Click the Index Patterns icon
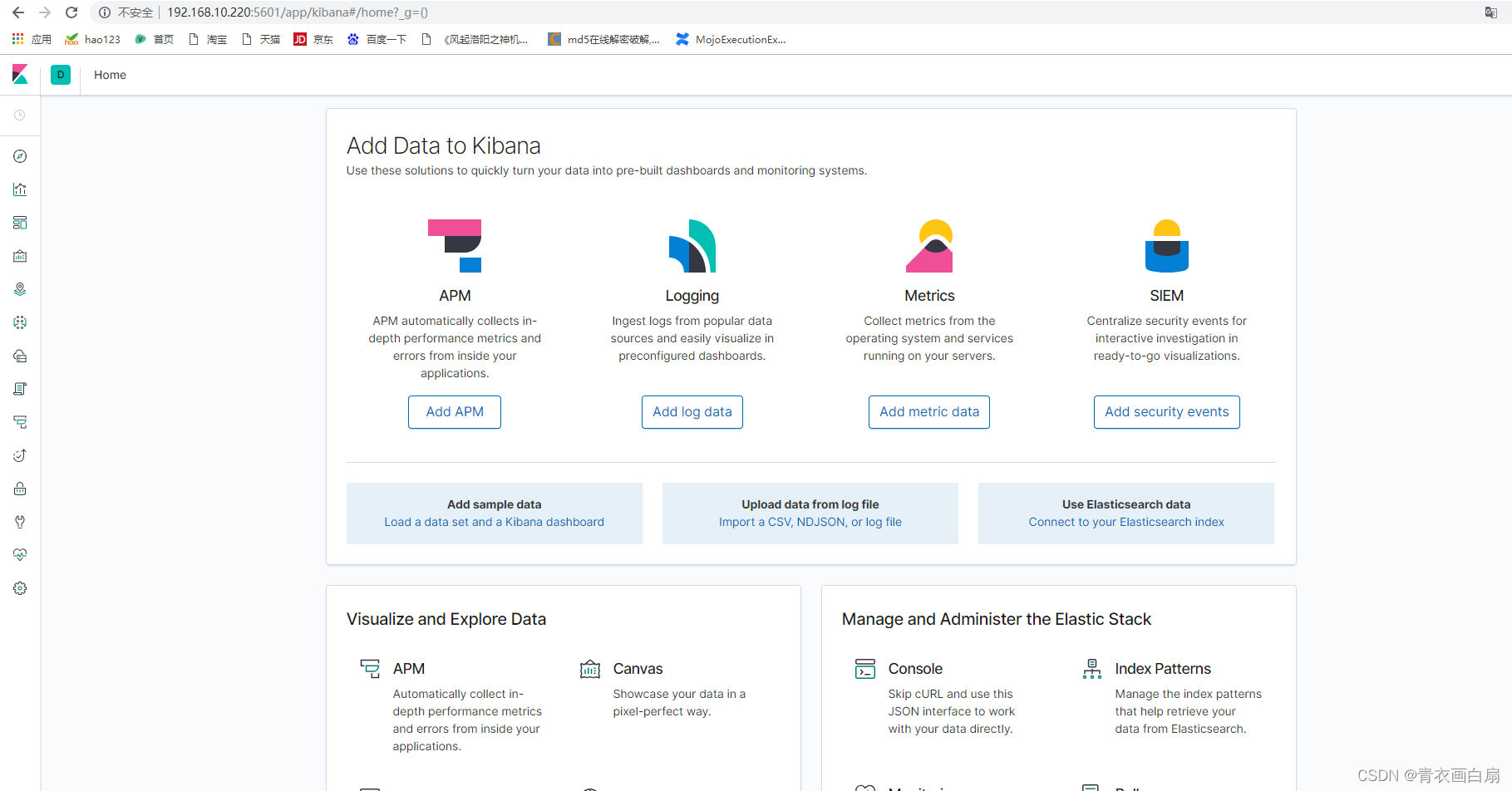 click(x=1092, y=669)
